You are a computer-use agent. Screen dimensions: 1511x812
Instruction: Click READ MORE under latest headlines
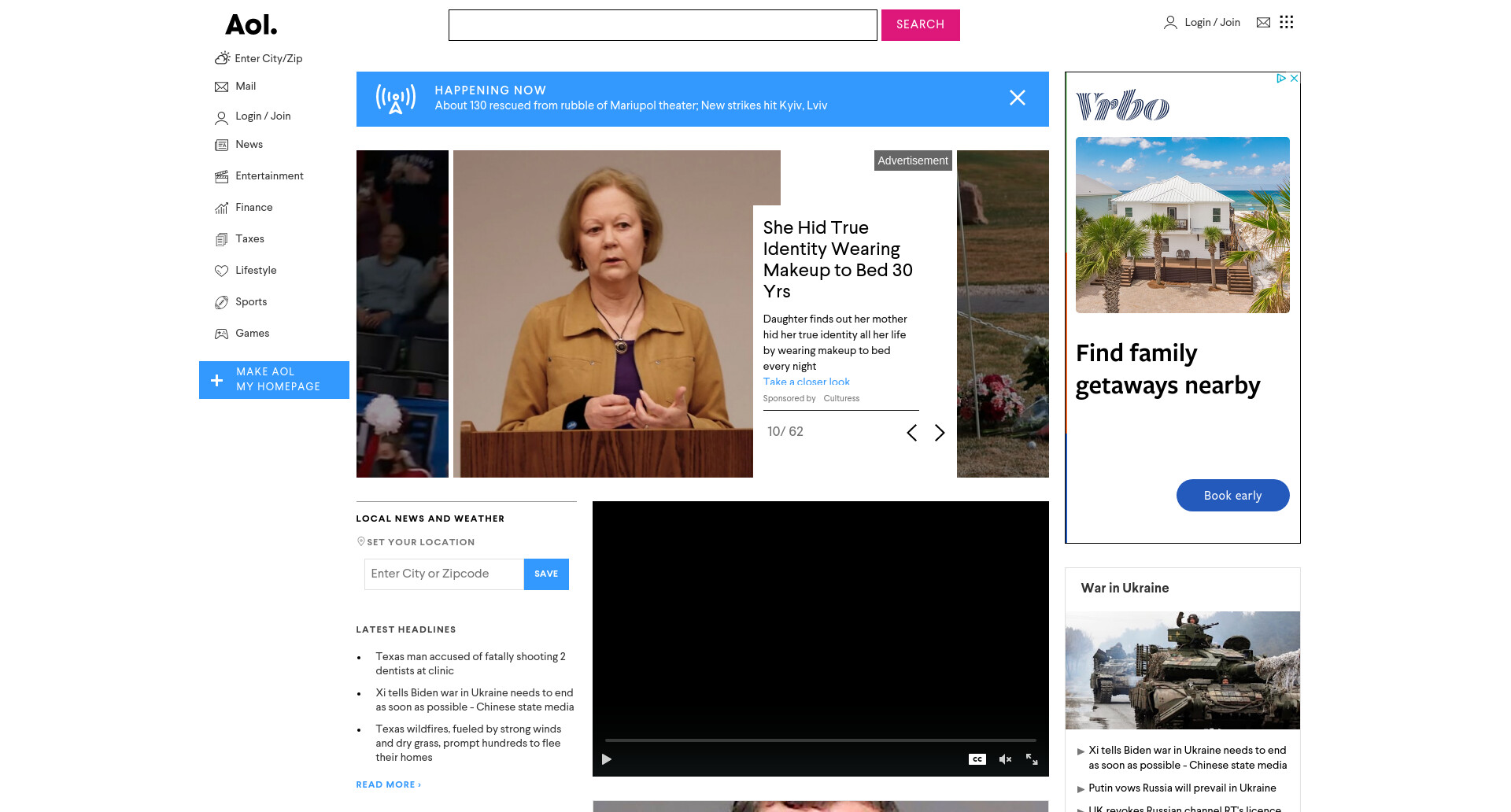(x=388, y=784)
